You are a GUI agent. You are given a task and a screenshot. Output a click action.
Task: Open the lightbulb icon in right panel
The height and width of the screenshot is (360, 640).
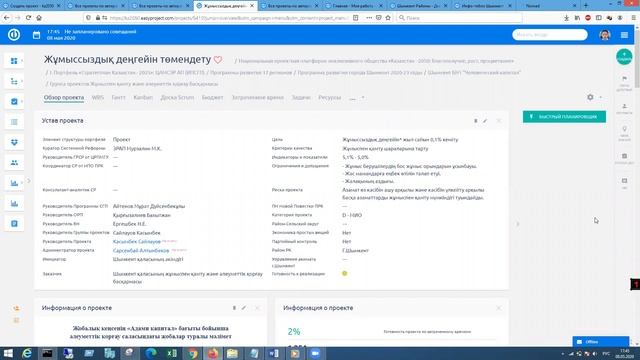pyautogui.click(x=624, y=129)
